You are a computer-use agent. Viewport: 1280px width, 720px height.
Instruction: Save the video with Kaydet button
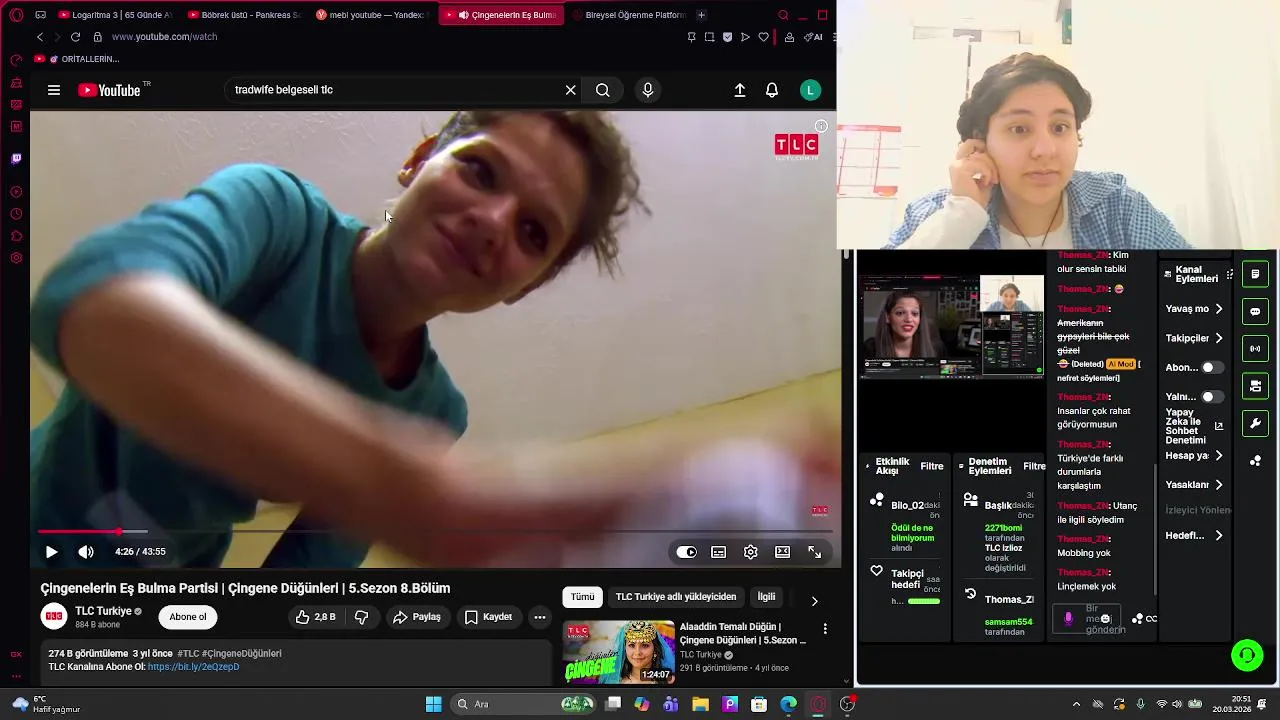click(489, 617)
